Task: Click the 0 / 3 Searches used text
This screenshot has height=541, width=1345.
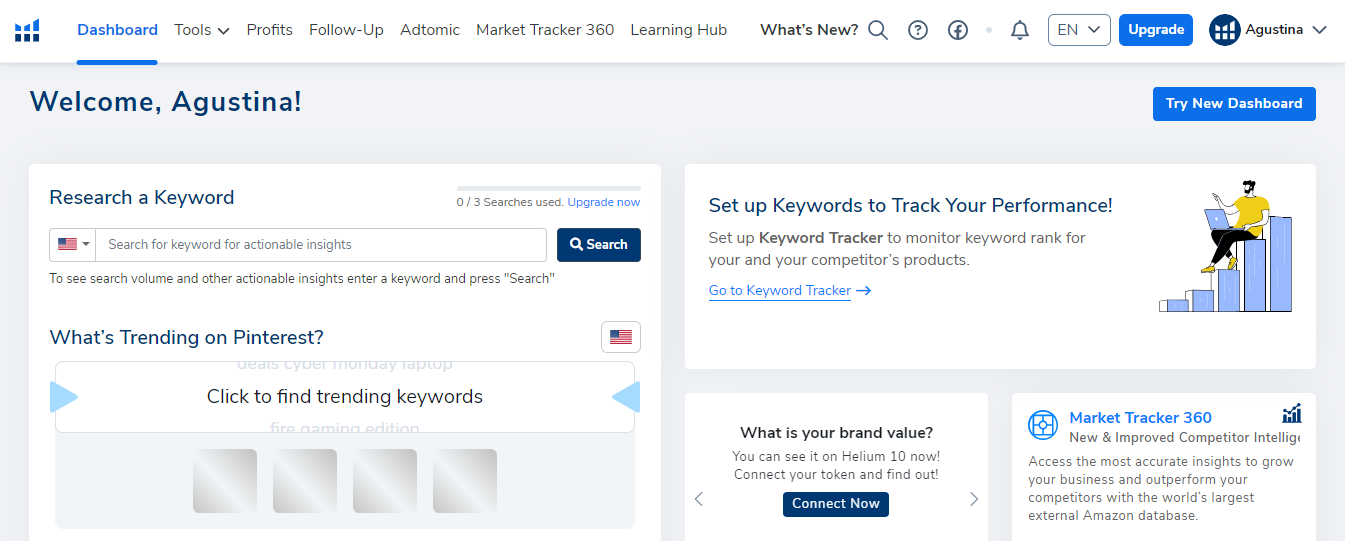Action: pos(510,202)
